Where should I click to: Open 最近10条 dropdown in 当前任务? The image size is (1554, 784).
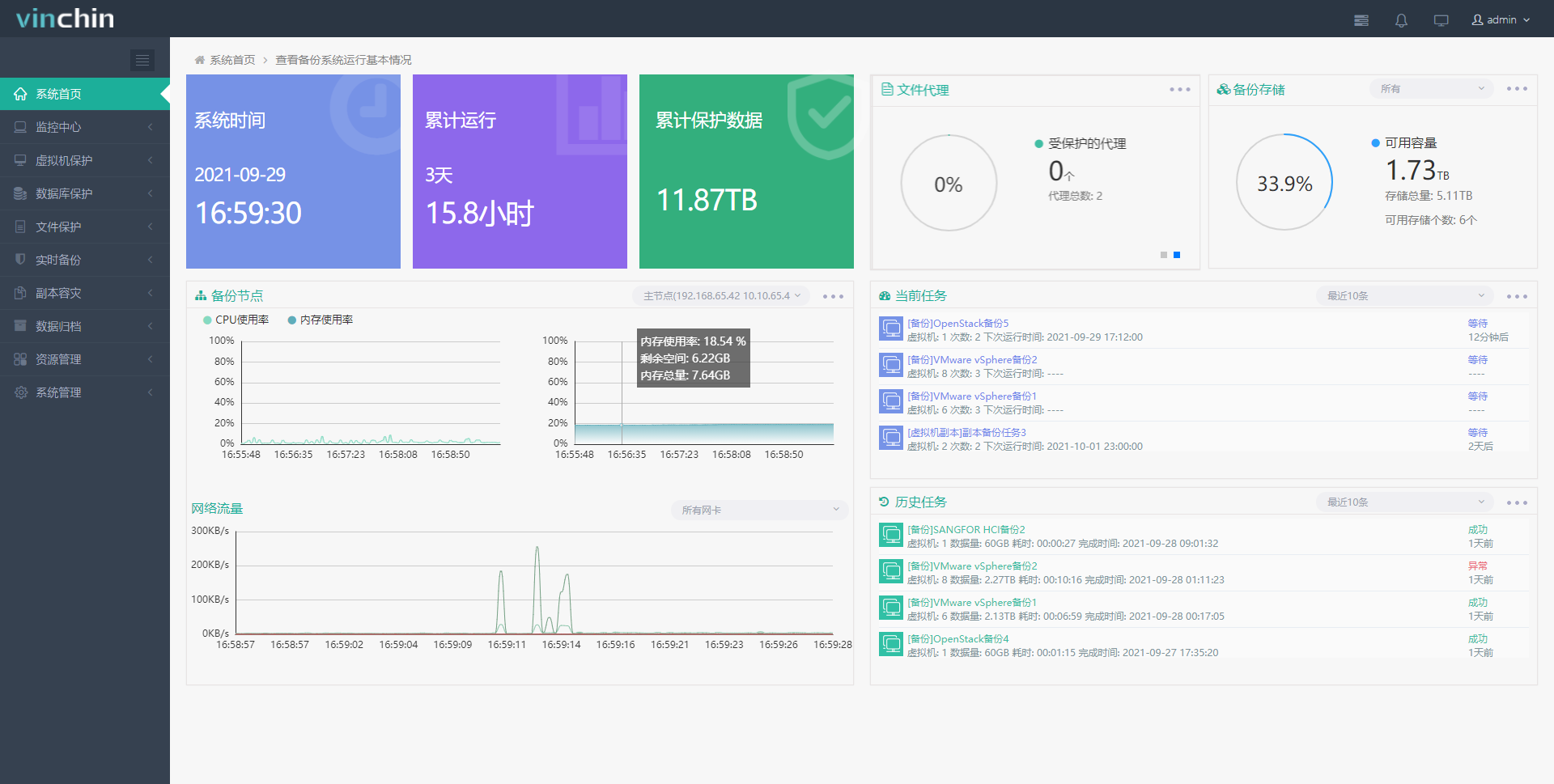[1405, 296]
